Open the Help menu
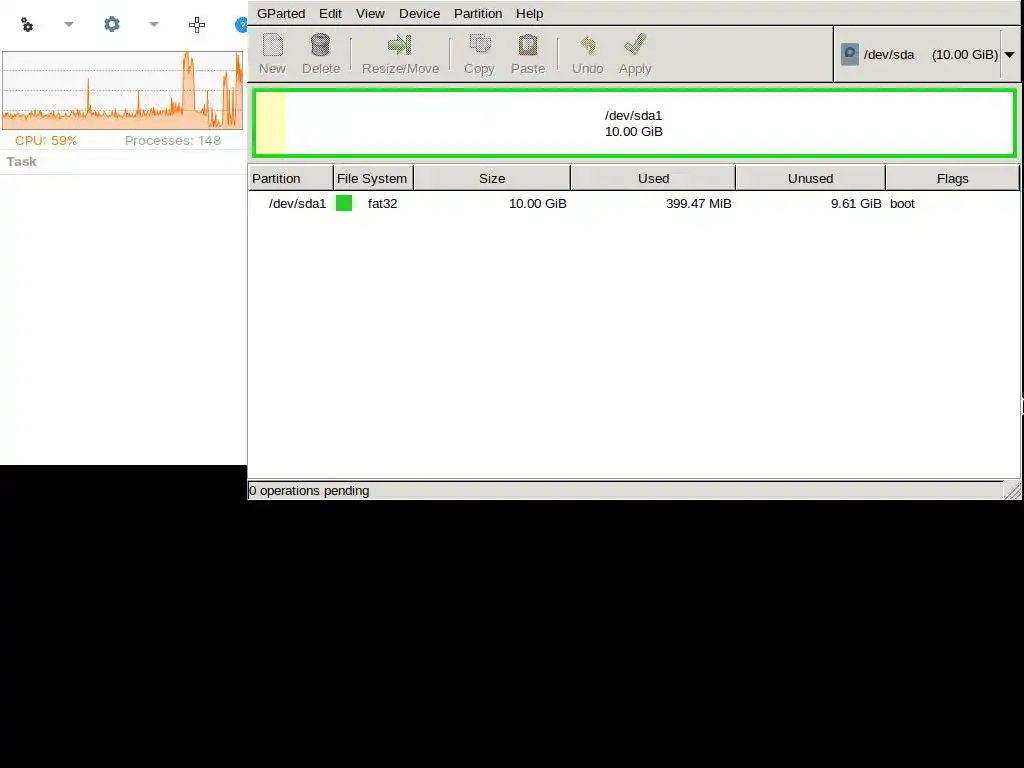Screen dimensions: 1024x768 tap(530, 14)
